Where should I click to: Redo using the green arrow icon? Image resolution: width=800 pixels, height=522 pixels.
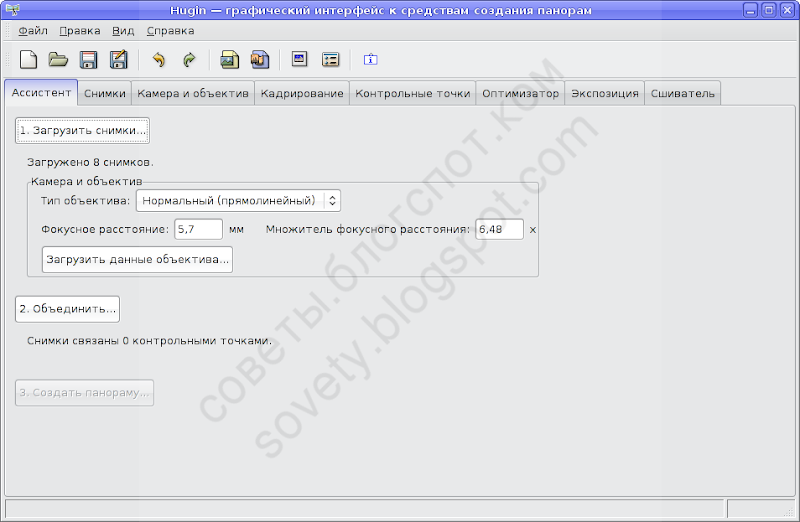(x=189, y=60)
